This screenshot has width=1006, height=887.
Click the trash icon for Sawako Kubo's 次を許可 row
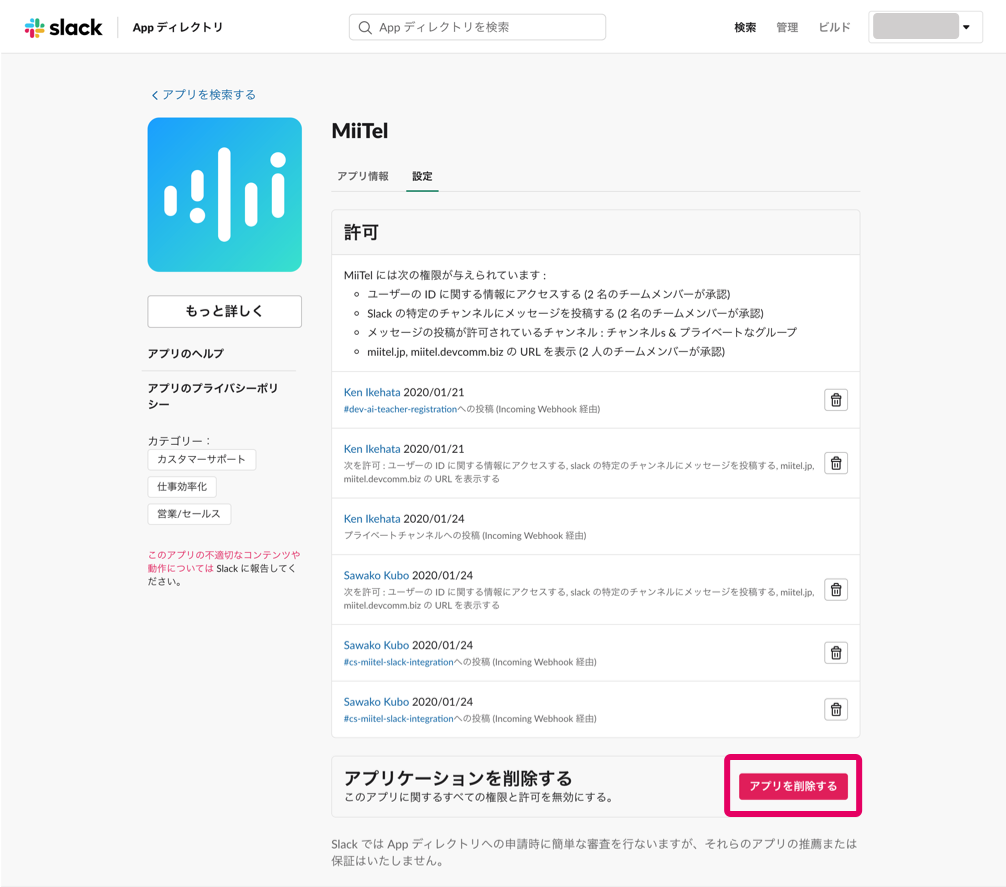pyautogui.click(x=836, y=589)
